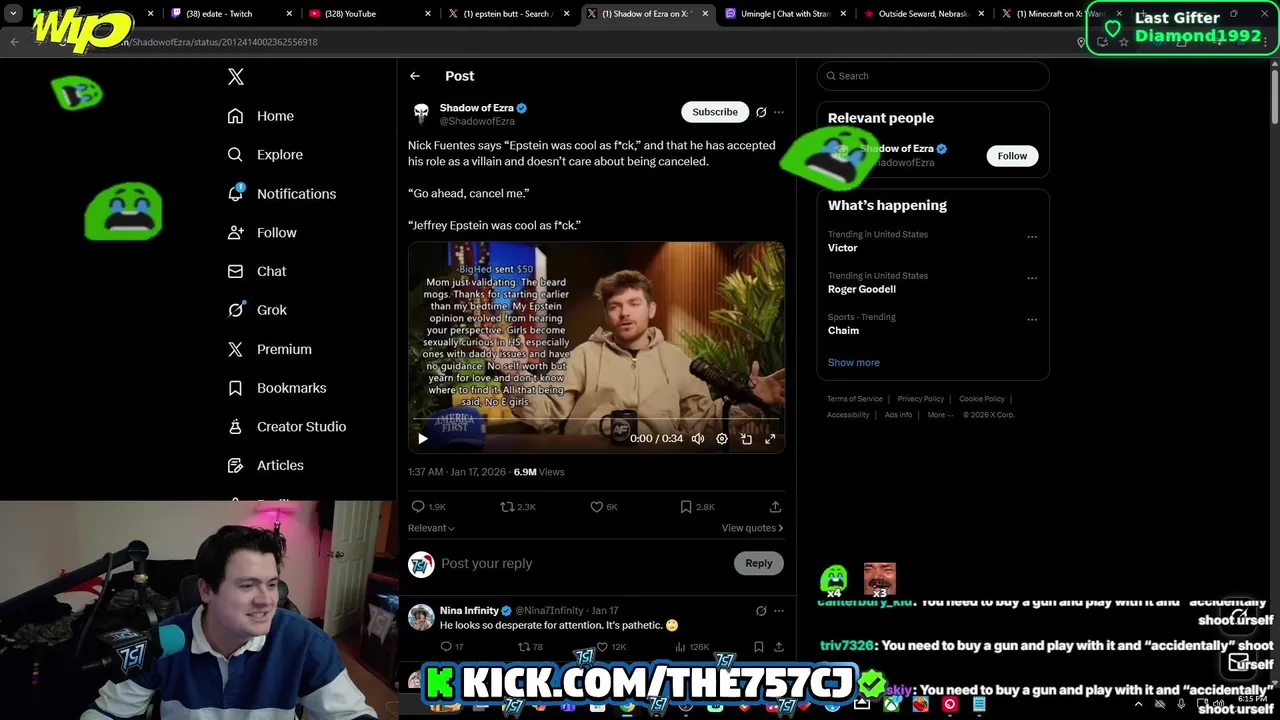Switch to YouTube browser tab
Image resolution: width=1280 pixels, height=720 pixels.
click(370, 14)
